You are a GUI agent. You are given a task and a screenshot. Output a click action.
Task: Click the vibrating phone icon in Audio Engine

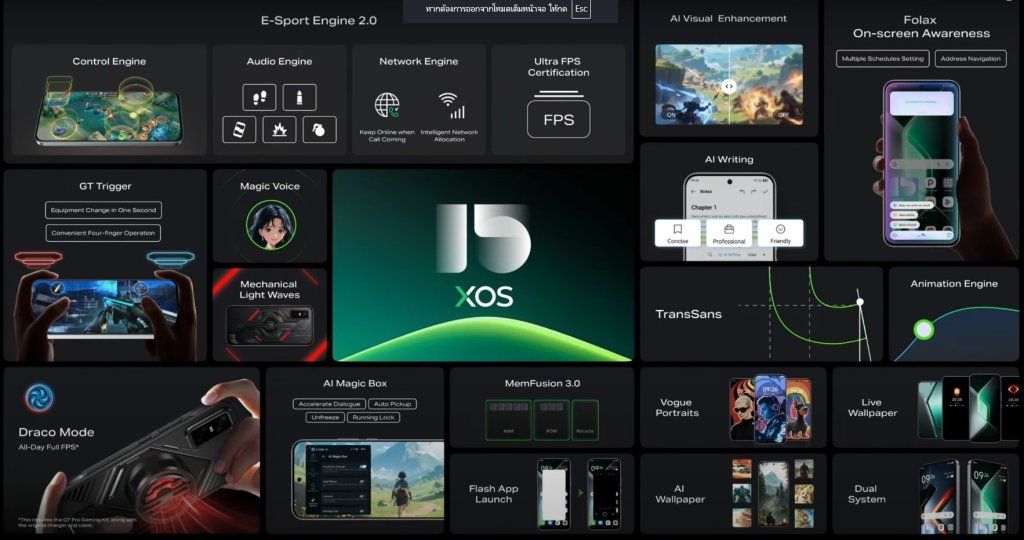pyautogui.click(x=239, y=129)
